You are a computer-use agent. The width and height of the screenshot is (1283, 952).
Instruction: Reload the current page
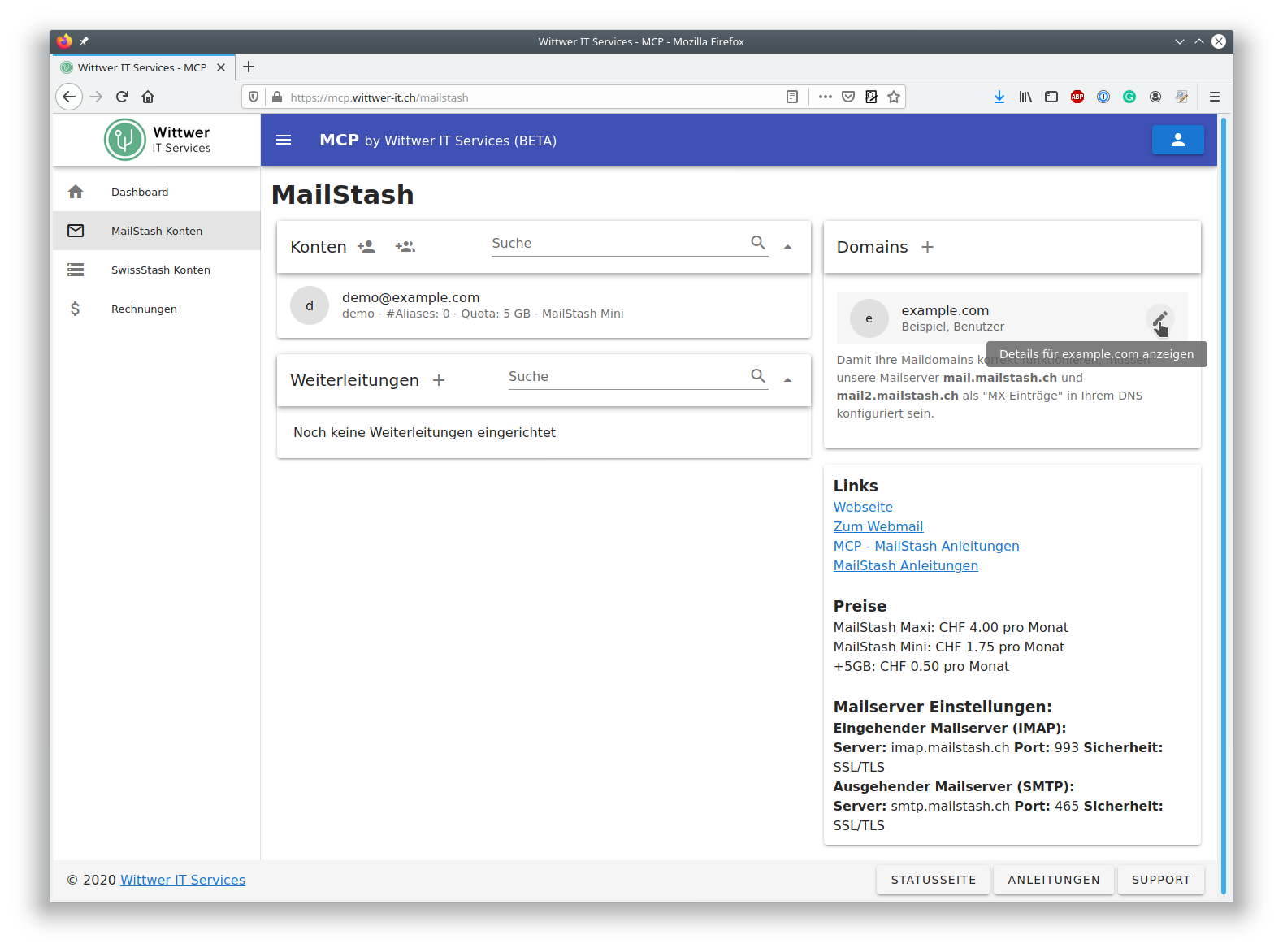point(122,97)
